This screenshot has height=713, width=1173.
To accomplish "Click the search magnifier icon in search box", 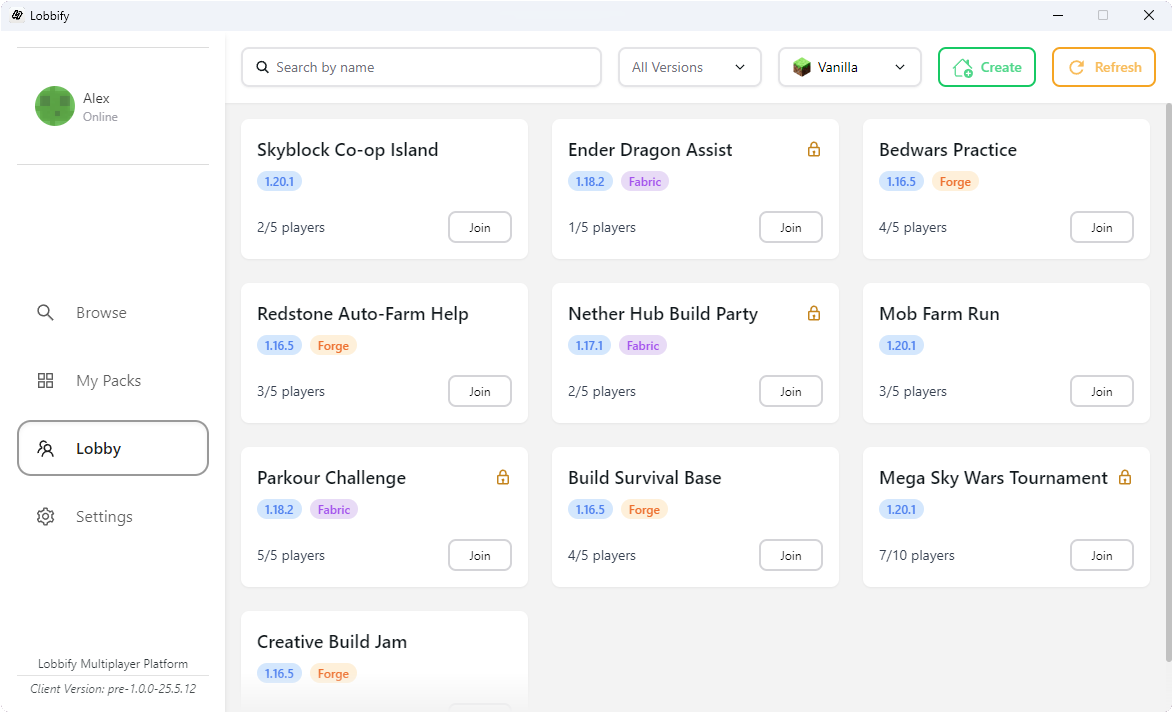I will 263,67.
